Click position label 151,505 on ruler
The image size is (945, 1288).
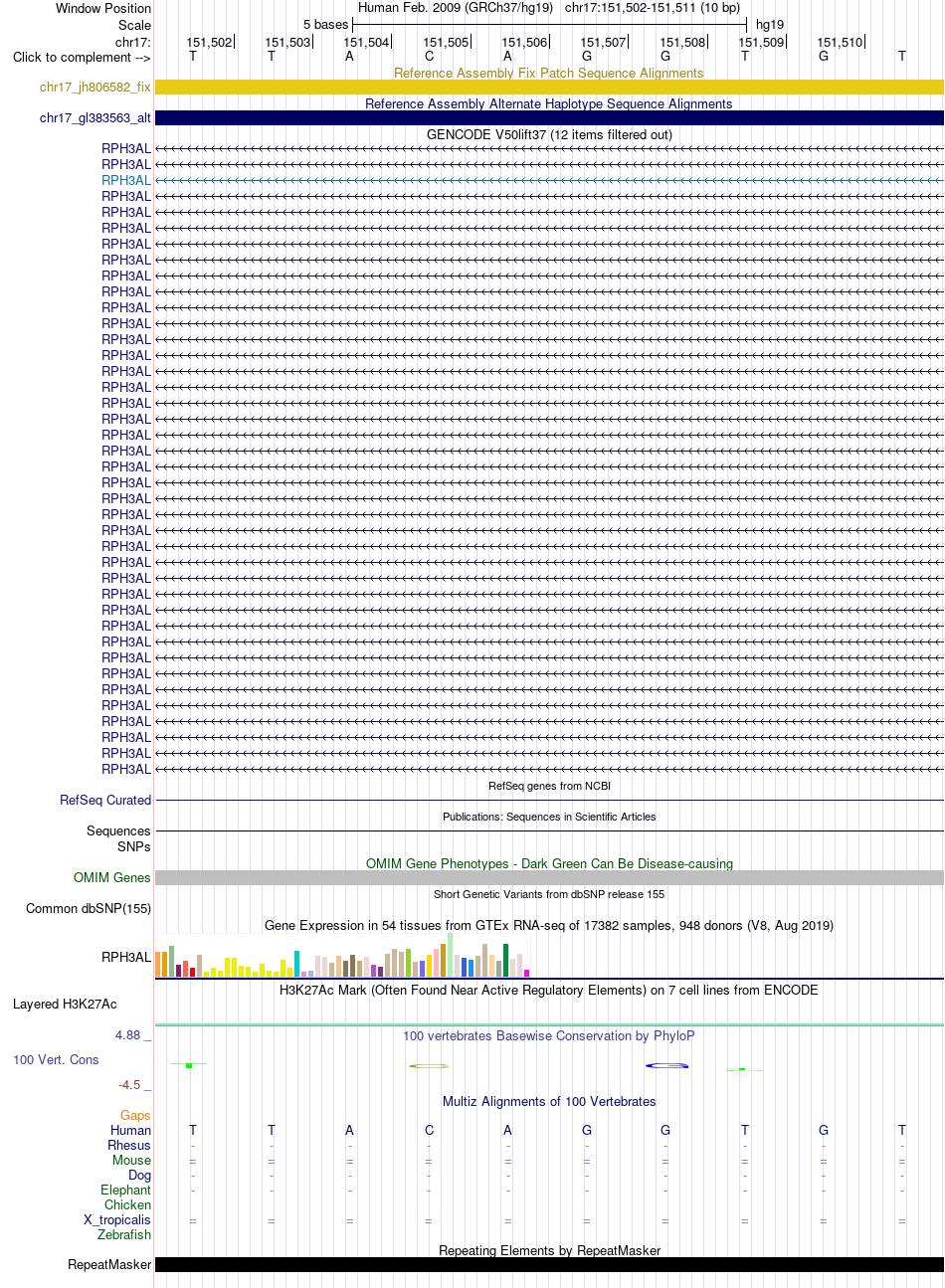coord(446,42)
